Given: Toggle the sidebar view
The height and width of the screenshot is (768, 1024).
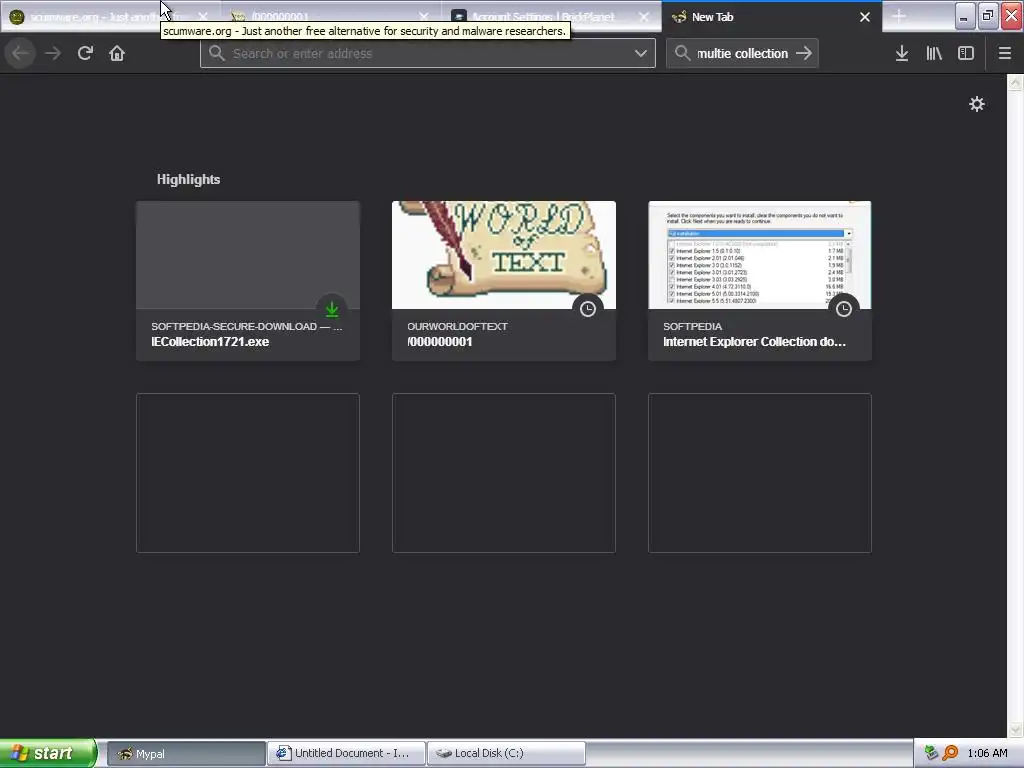Looking at the screenshot, I should point(966,54).
